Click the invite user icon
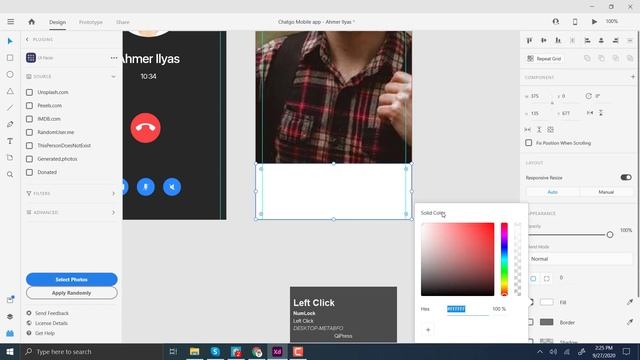Image resolution: width=640 pixels, height=360 pixels. click(556, 22)
